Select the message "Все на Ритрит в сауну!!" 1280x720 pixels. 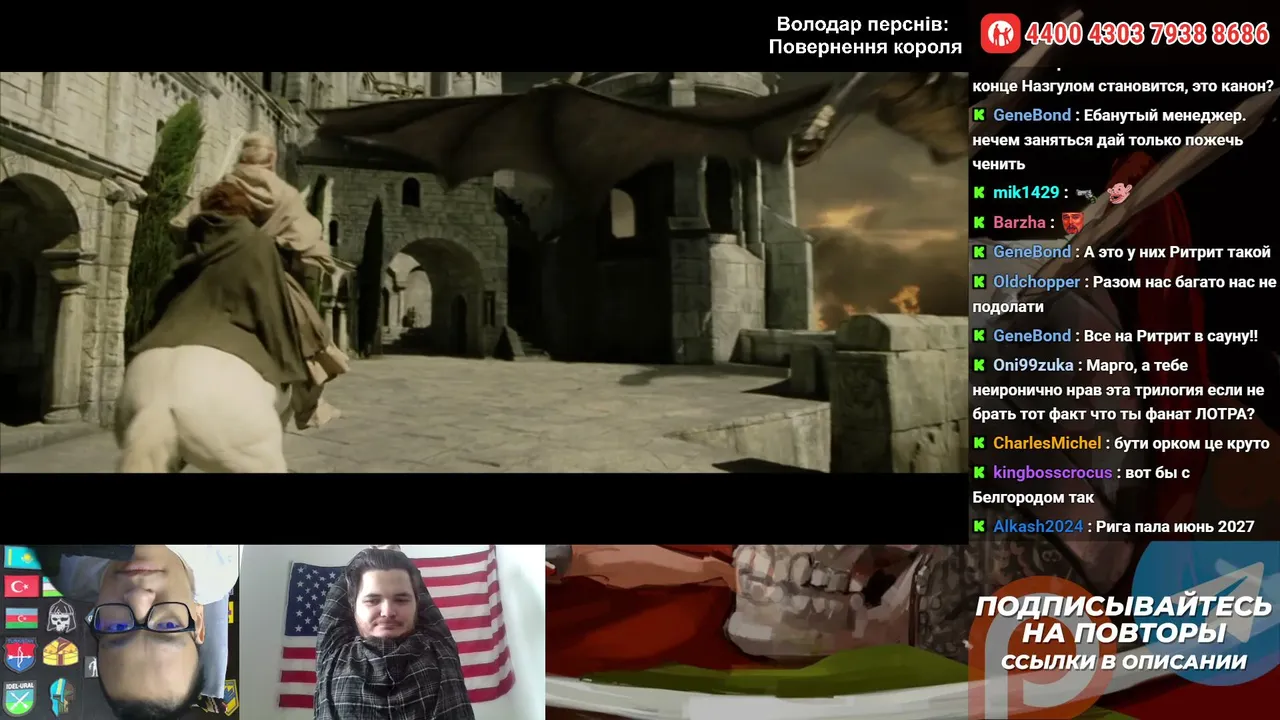[1172, 336]
